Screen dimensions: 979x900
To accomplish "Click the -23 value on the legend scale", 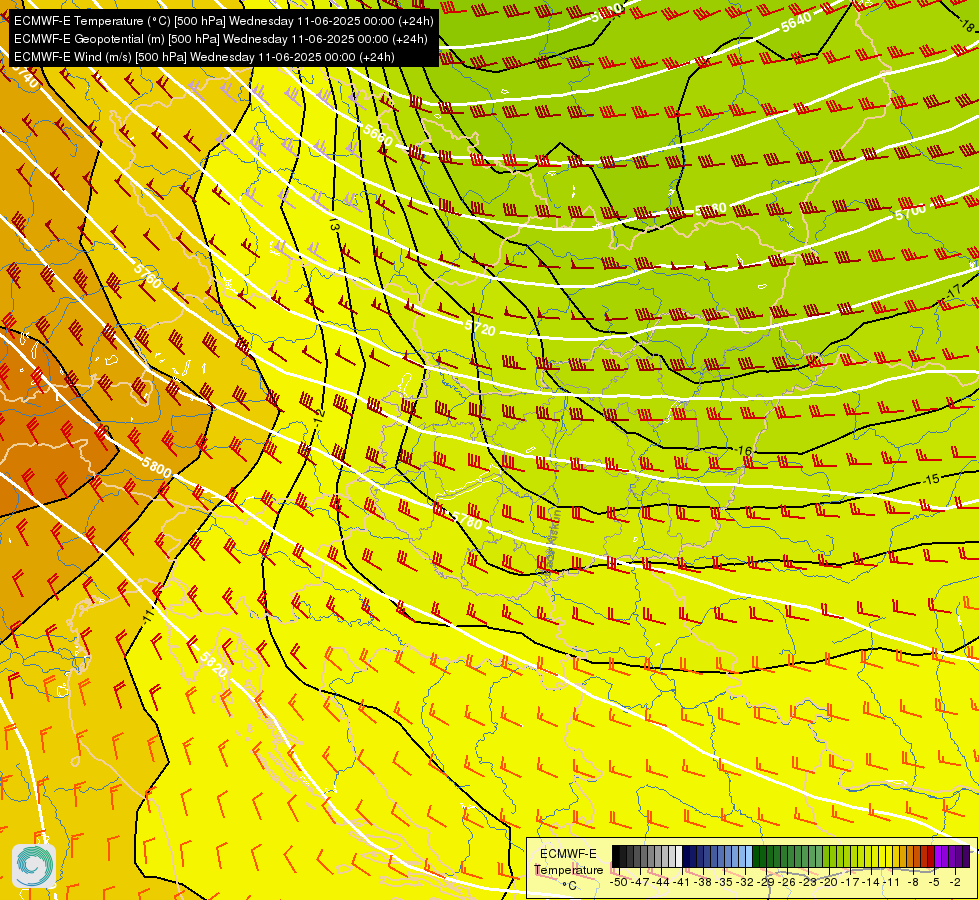I will pyautogui.click(x=809, y=882).
